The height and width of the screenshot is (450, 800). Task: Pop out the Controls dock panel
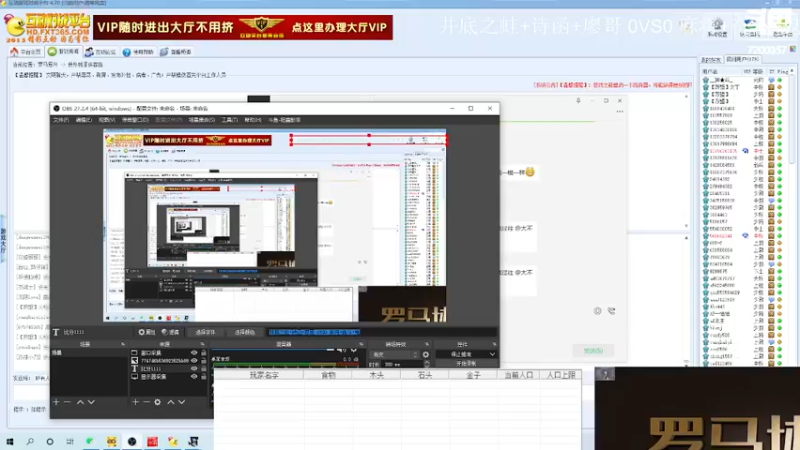click(494, 344)
